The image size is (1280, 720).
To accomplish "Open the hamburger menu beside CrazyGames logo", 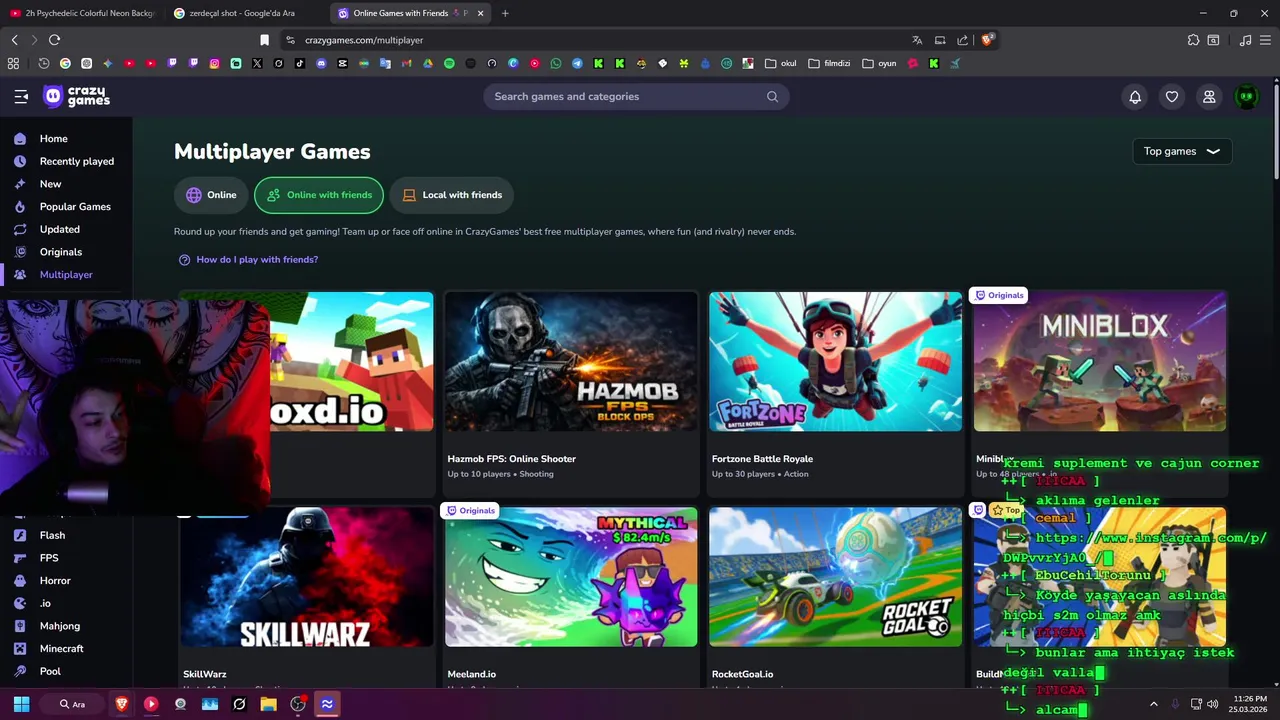I will [21, 97].
